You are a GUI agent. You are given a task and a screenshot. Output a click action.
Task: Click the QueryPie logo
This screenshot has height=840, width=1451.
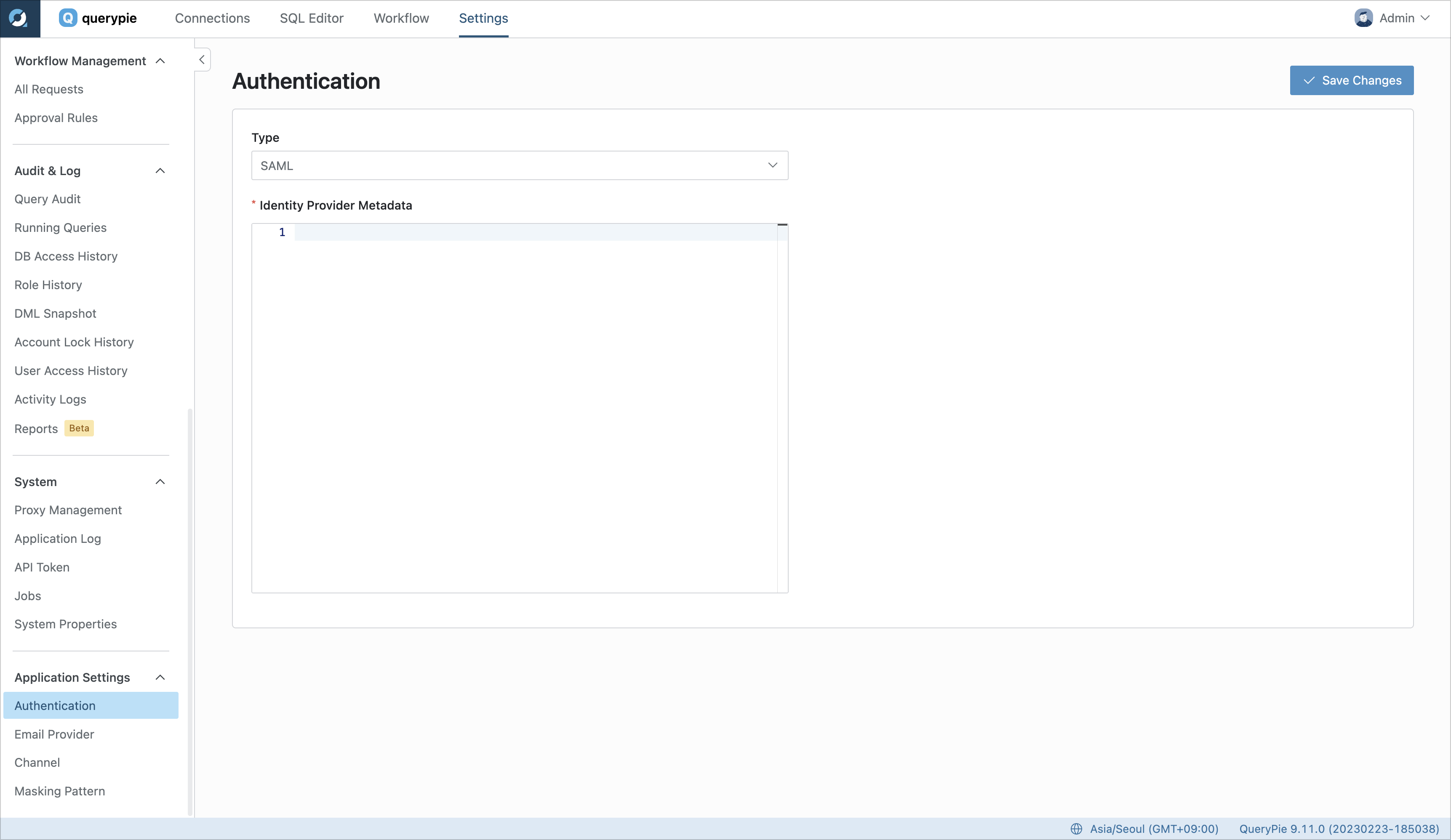click(x=98, y=19)
